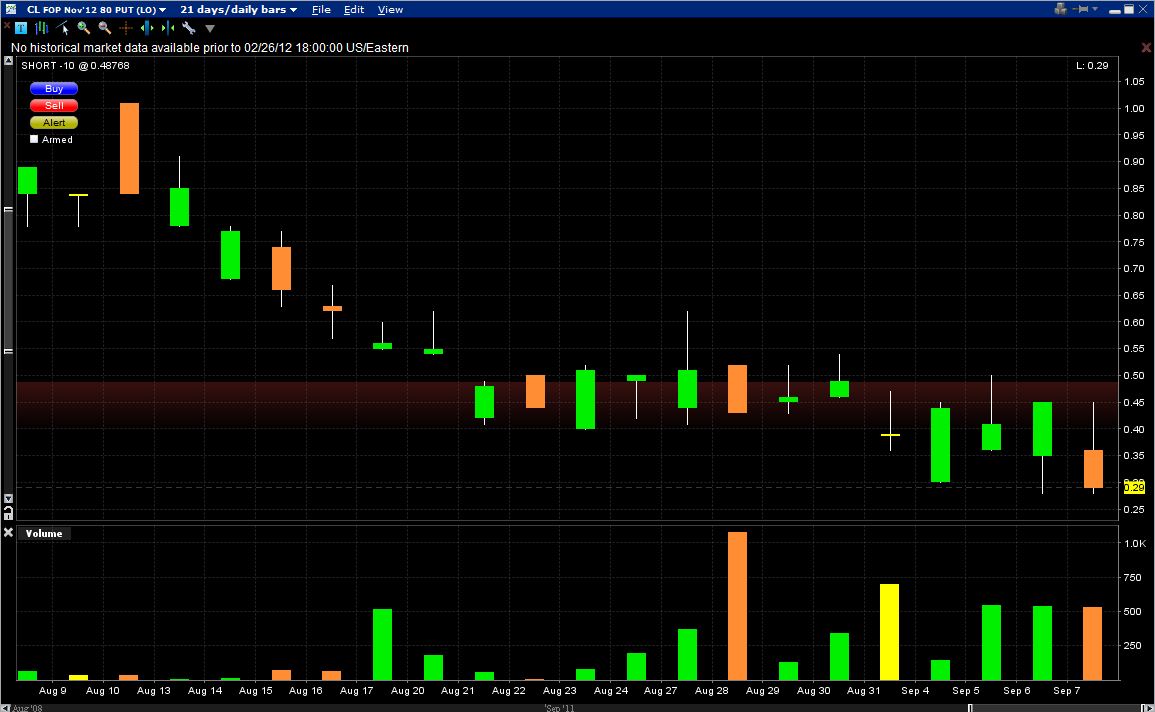Click the time scrollbar left arrow

tap(6, 708)
